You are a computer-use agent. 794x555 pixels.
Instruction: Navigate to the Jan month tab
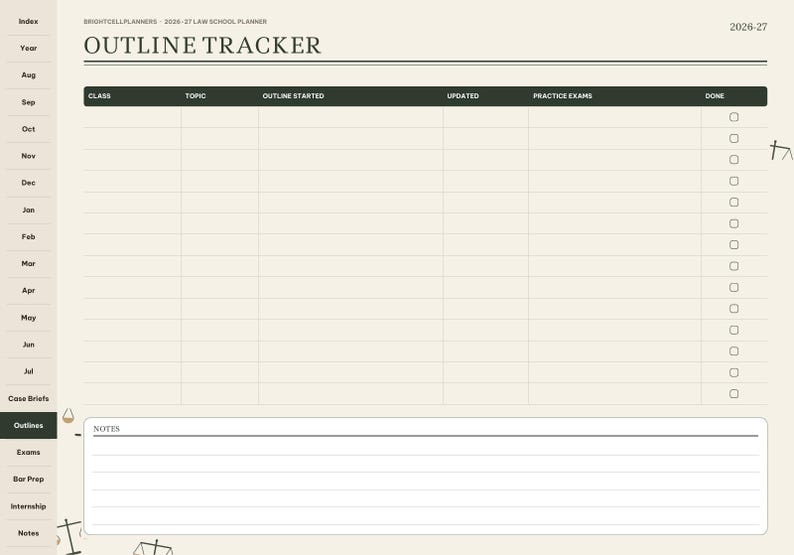[28, 210]
